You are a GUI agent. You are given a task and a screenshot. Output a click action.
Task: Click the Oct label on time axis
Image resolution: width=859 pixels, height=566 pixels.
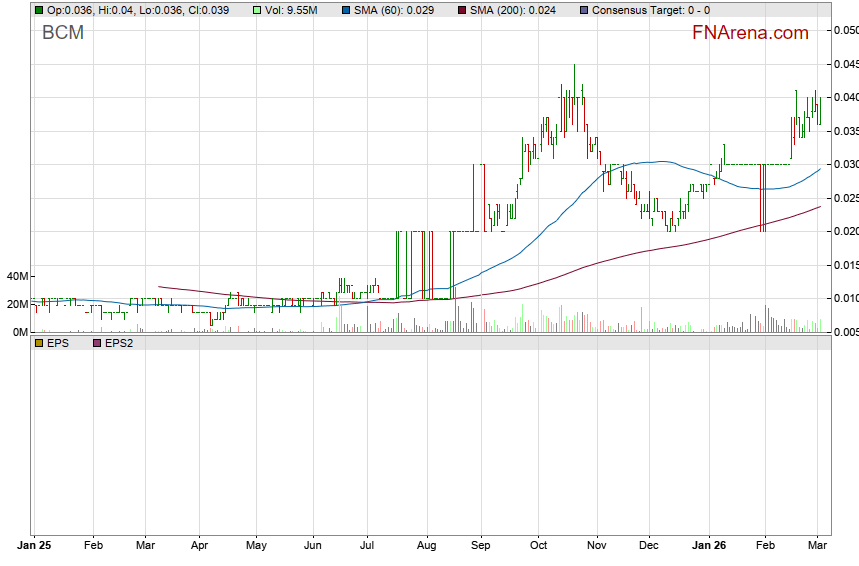(x=540, y=546)
